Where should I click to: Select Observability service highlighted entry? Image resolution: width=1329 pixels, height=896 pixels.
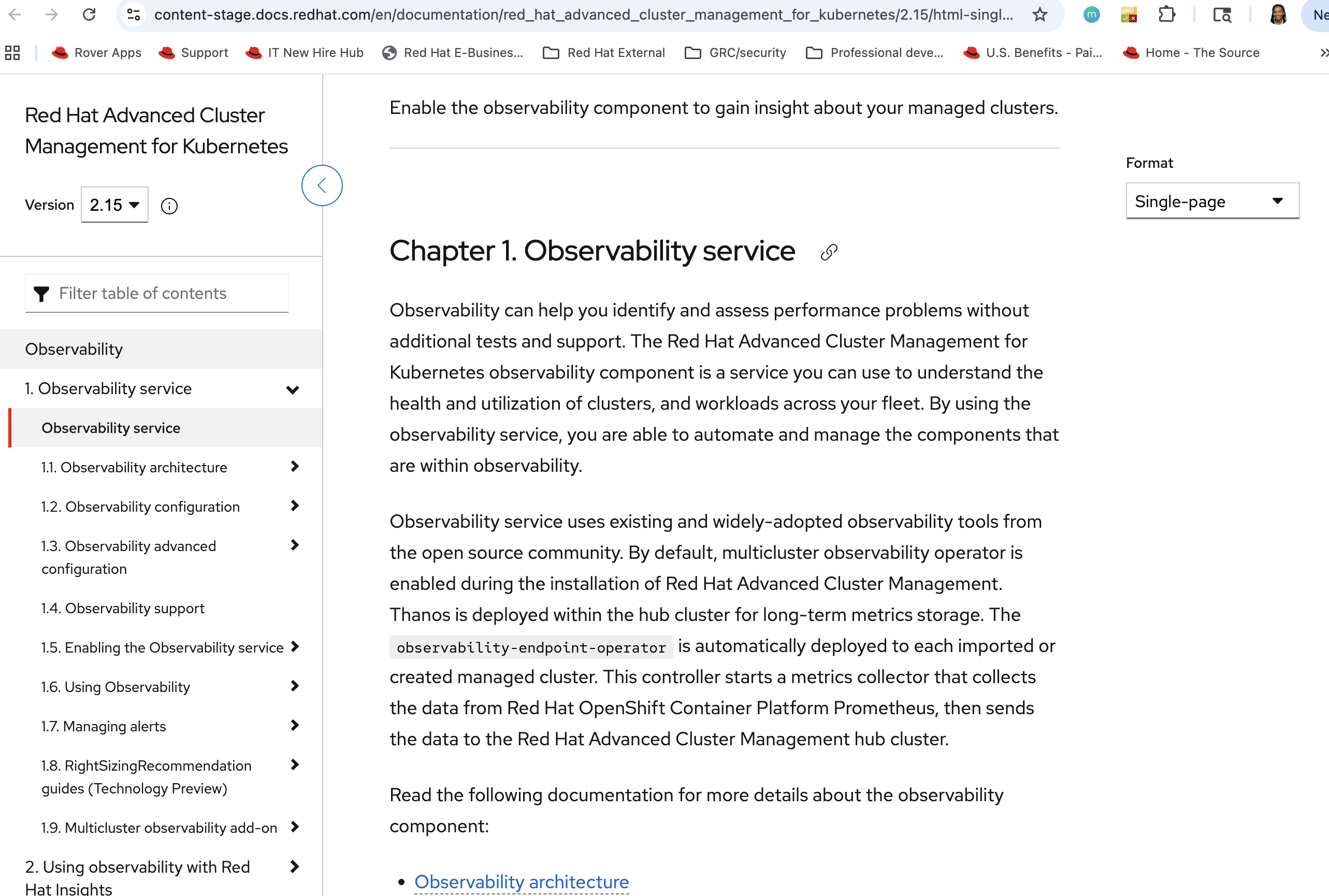tap(111, 428)
